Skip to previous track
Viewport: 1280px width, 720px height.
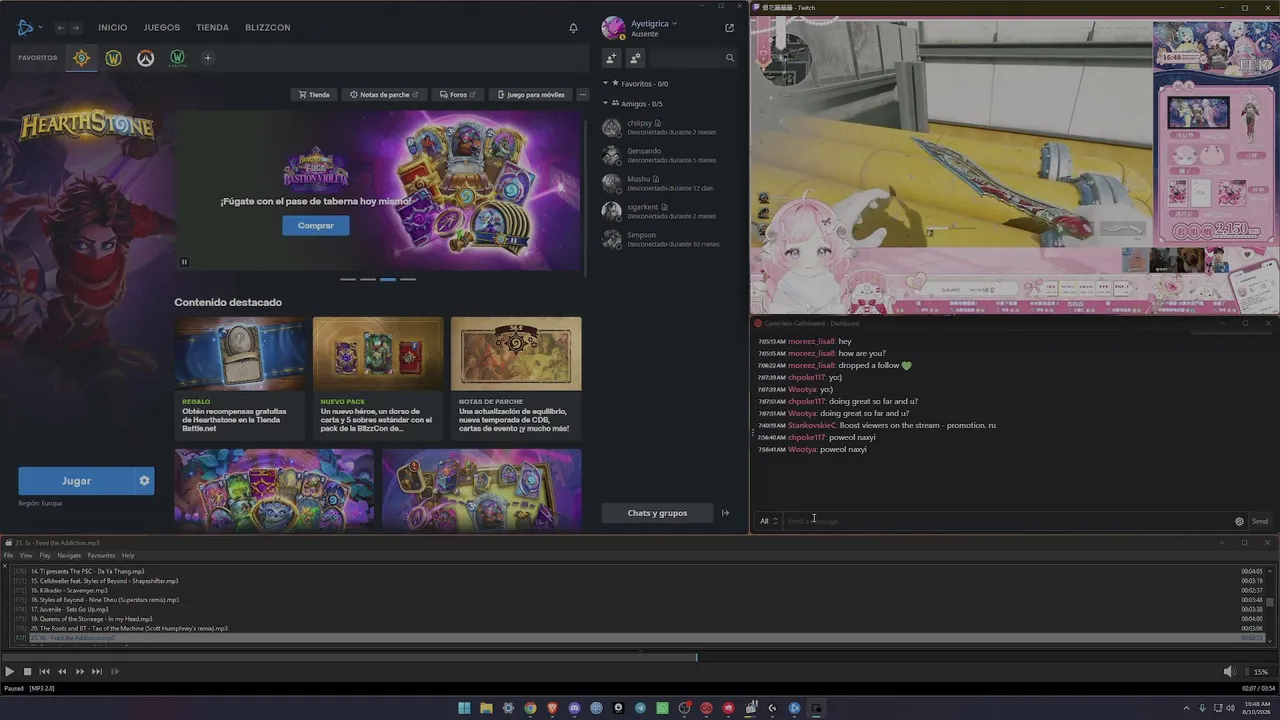point(44,672)
